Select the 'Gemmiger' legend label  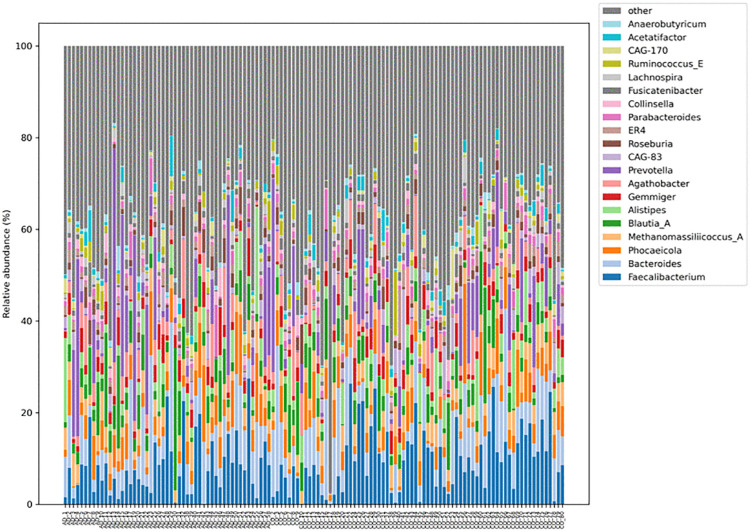[x=652, y=197]
